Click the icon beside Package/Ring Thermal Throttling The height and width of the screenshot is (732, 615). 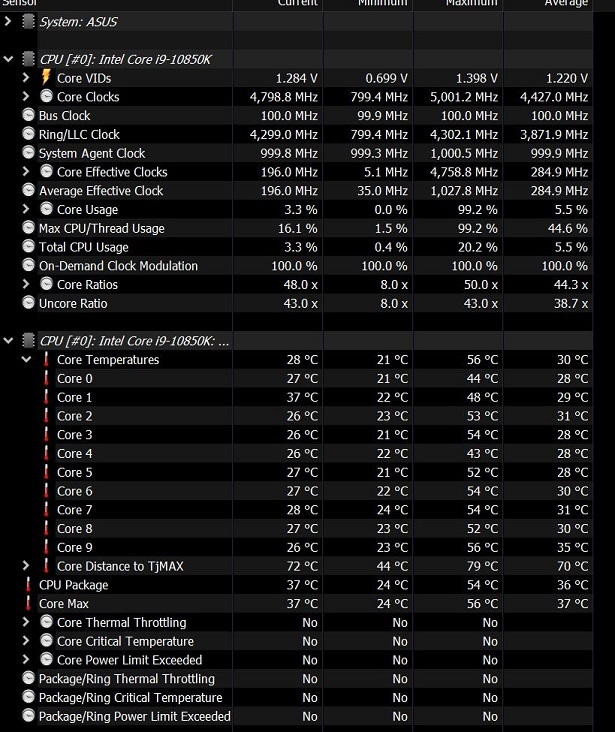click(x=29, y=679)
